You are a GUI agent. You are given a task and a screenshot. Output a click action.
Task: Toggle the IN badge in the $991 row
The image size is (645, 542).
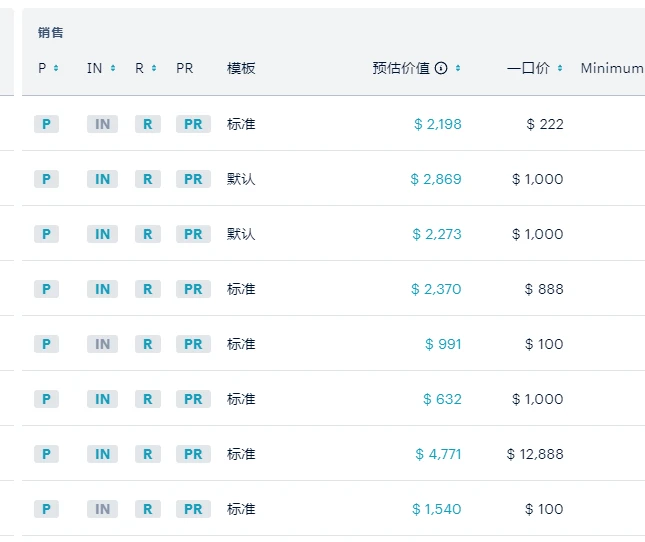point(102,344)
